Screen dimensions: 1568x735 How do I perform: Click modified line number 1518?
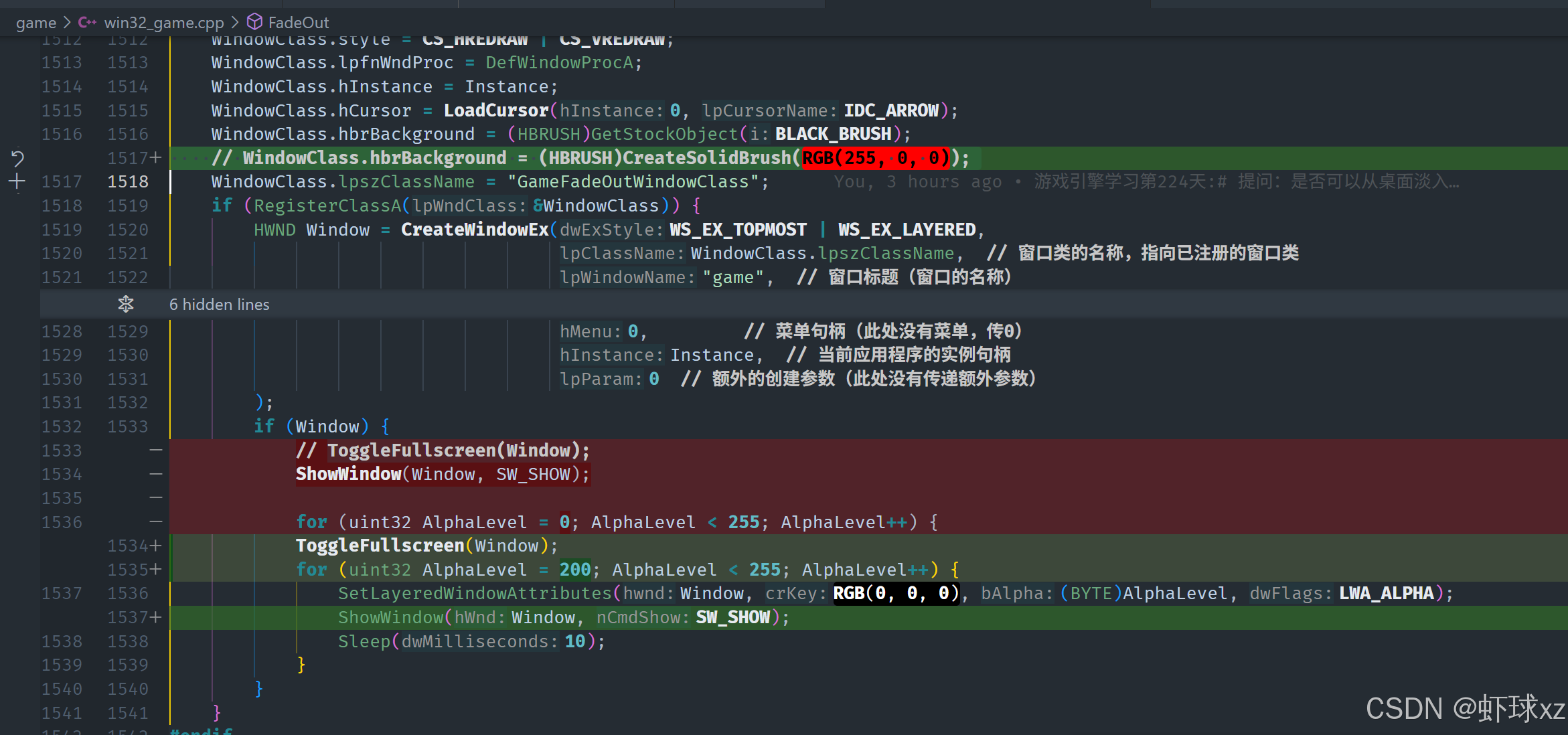point(128,181)
